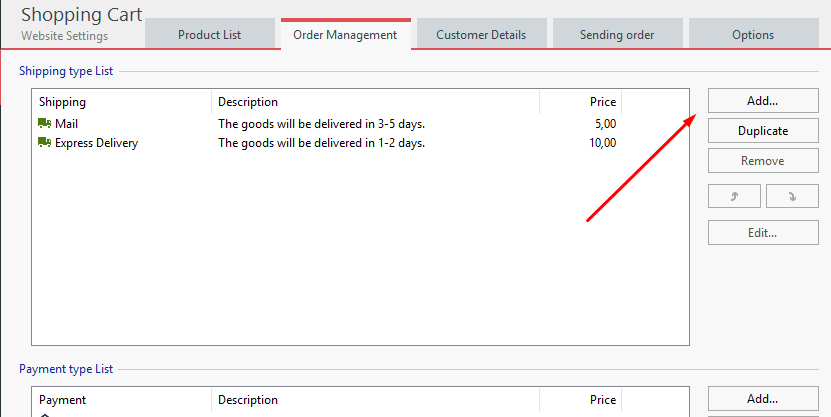Open Edit... for the shipping type

[762, 232]
